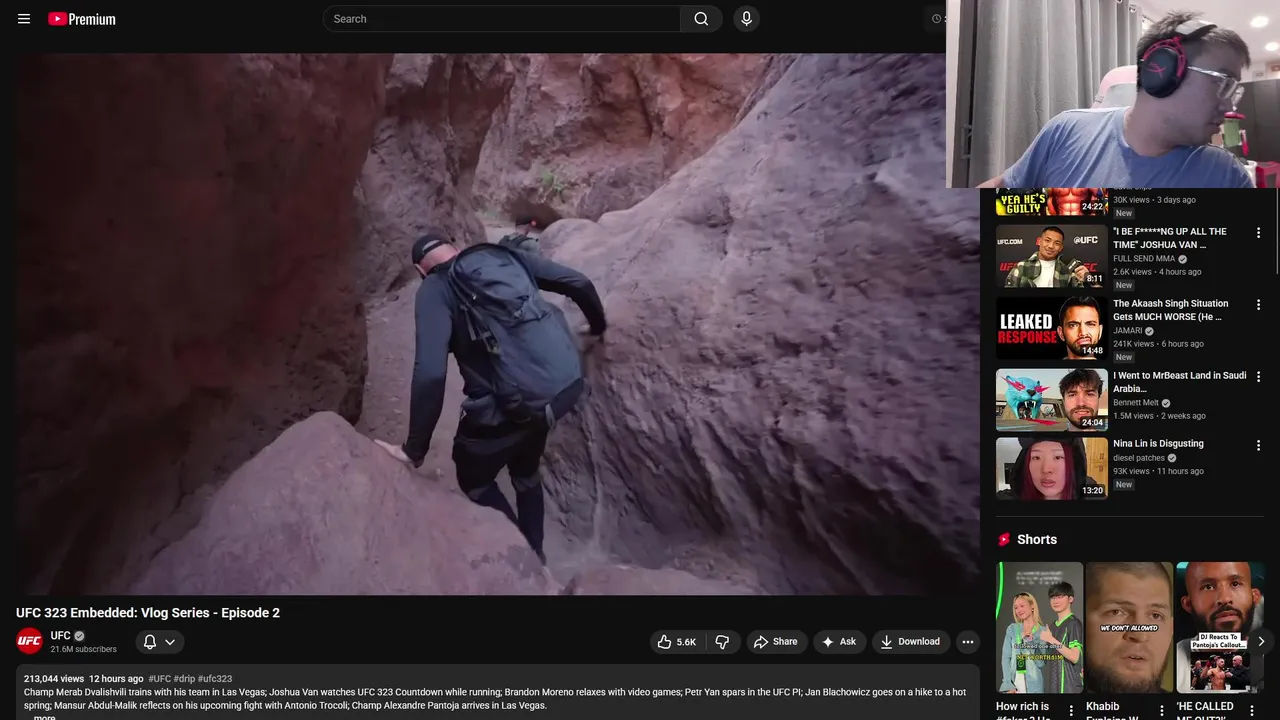Screen dimensions: 1280x720
Task: Click the Shorts section logo icon
Action: (x=1004, y=539)
